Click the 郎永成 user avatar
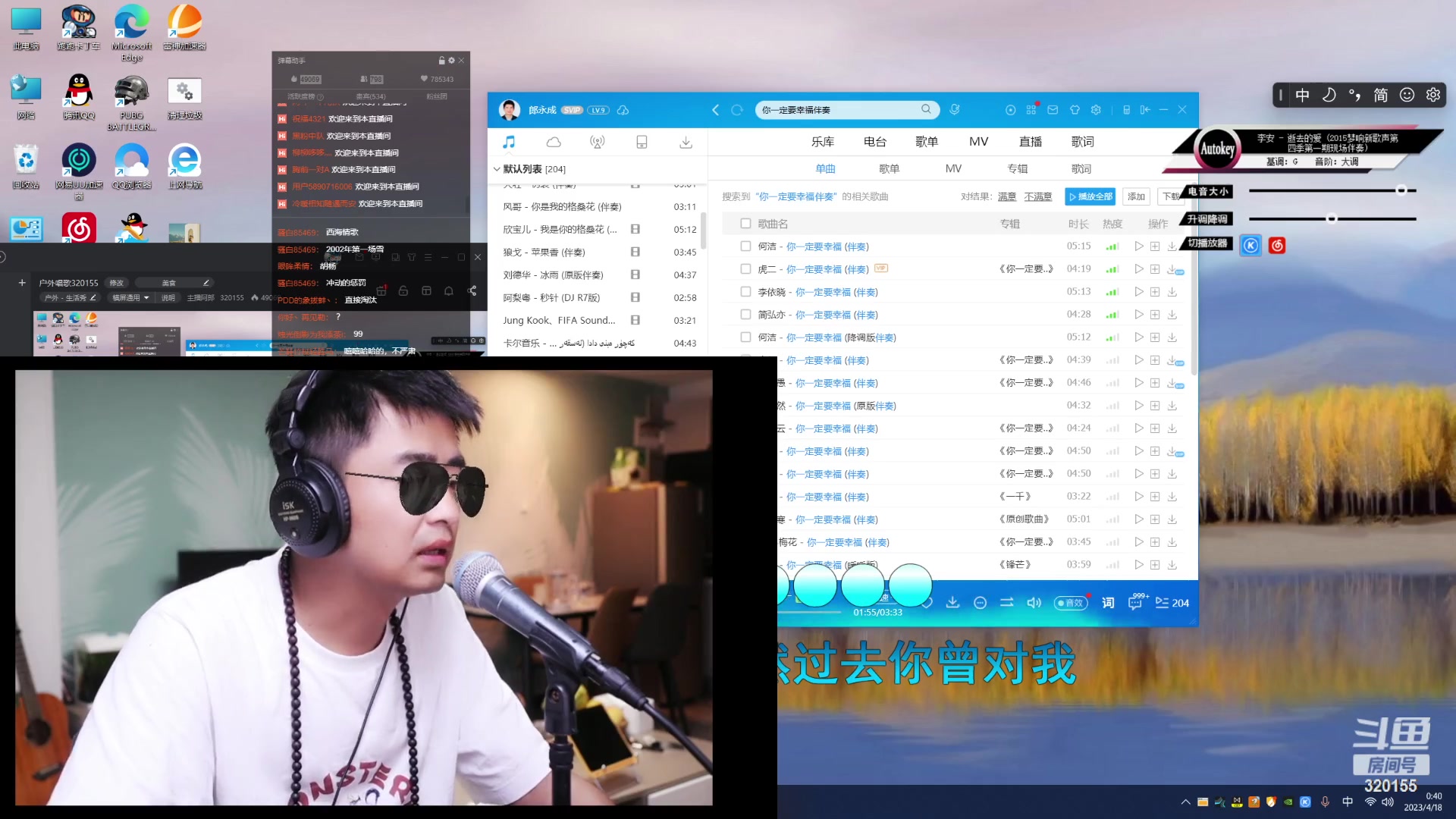Screen dimensions: 1456x819 (x=510, y=110)
